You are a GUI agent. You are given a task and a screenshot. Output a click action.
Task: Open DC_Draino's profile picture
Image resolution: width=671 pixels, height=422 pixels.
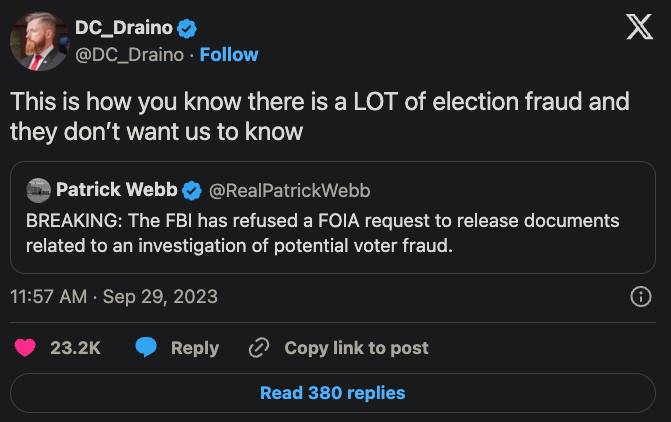pos(39,41)
